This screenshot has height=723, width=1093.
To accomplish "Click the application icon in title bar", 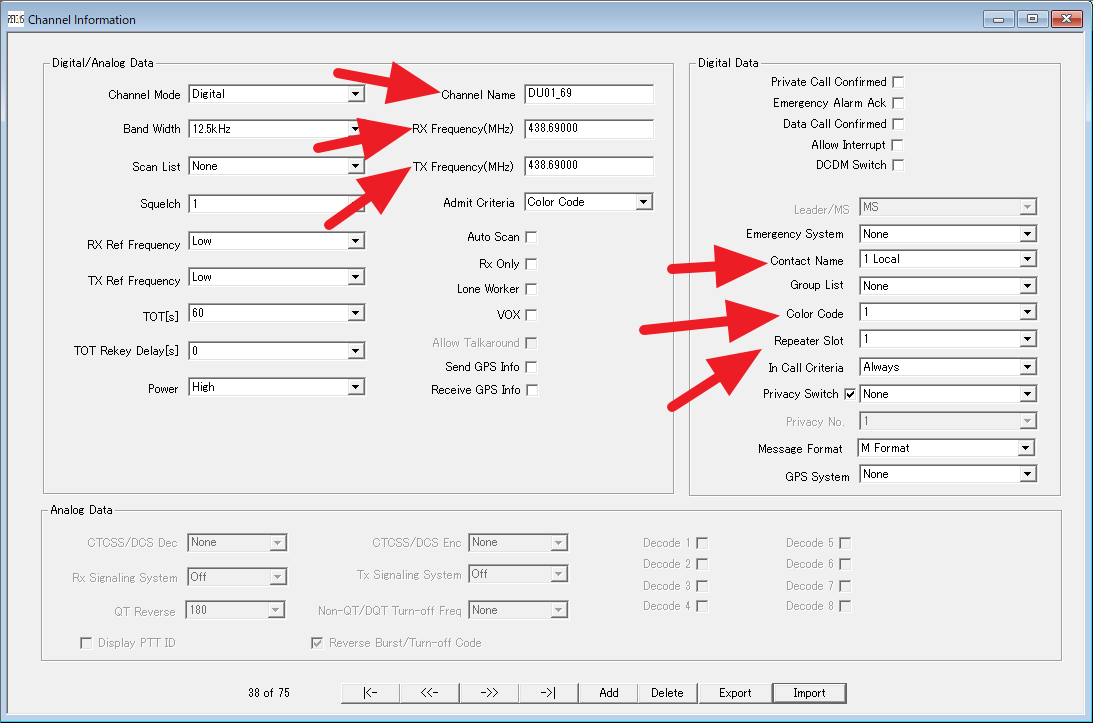I will (x=15, y=19).
